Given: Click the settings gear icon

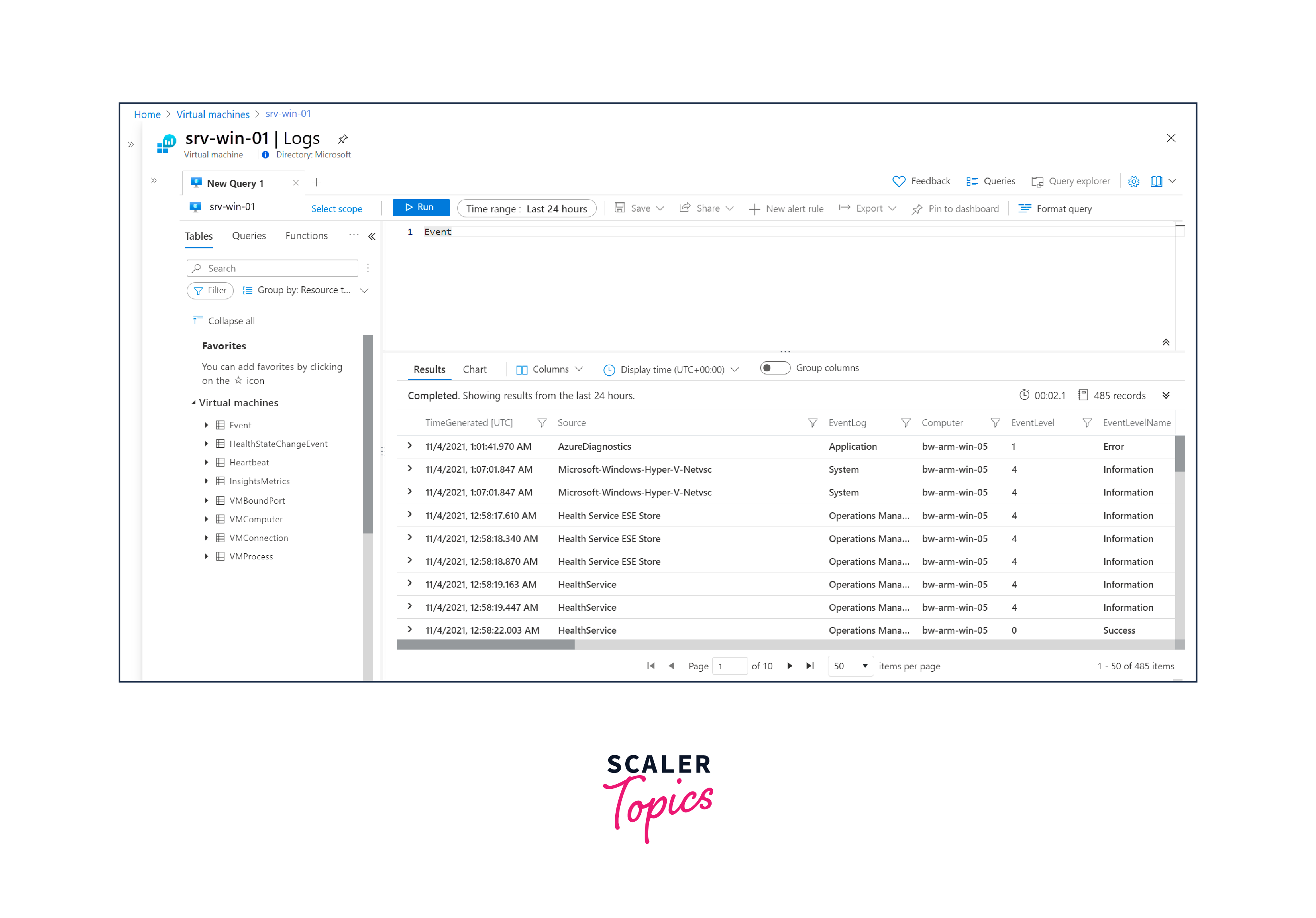Looking at the screenshot, I should (1133, 182).
